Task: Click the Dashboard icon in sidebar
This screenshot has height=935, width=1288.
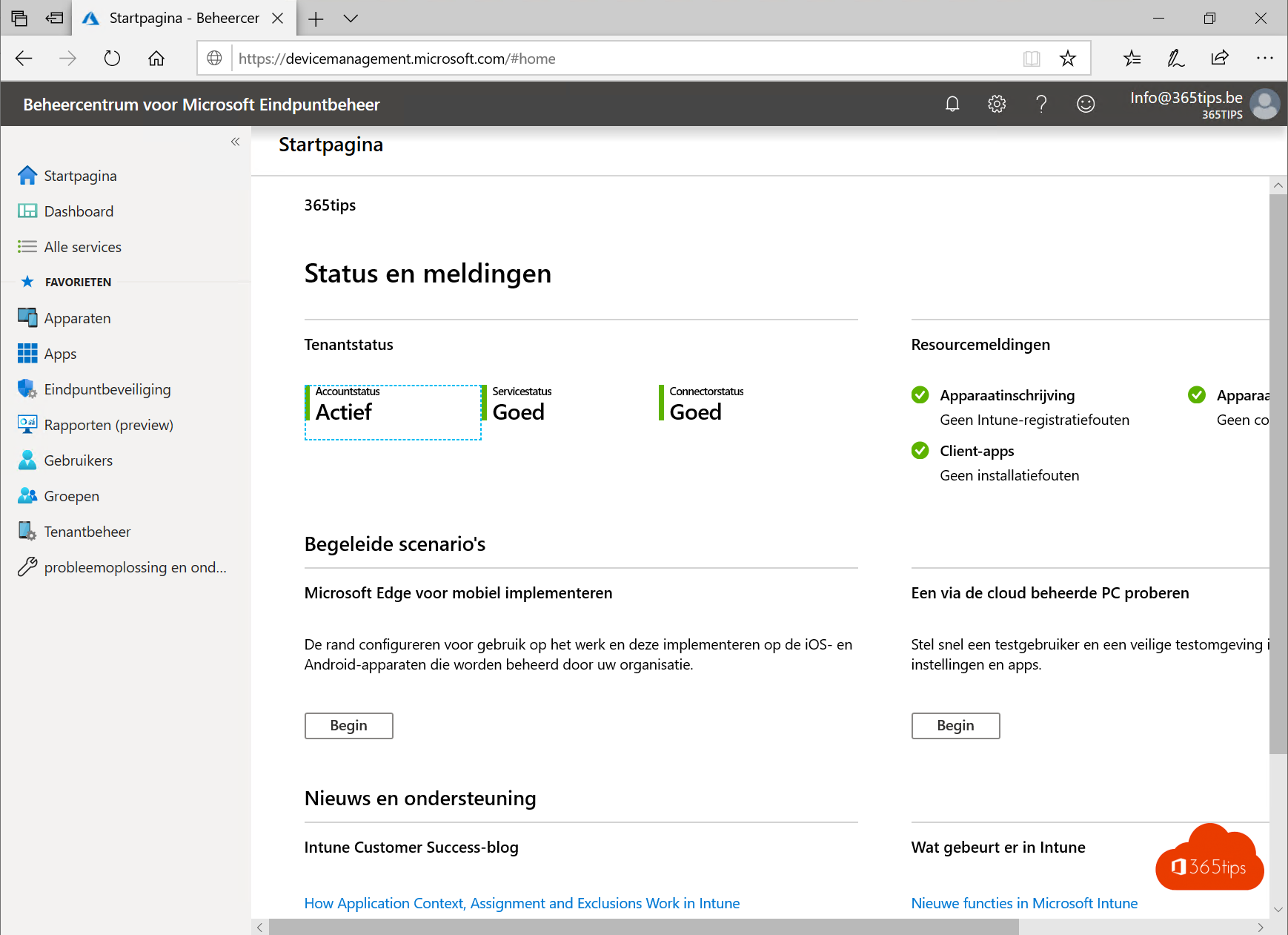Action: point(27,211)
